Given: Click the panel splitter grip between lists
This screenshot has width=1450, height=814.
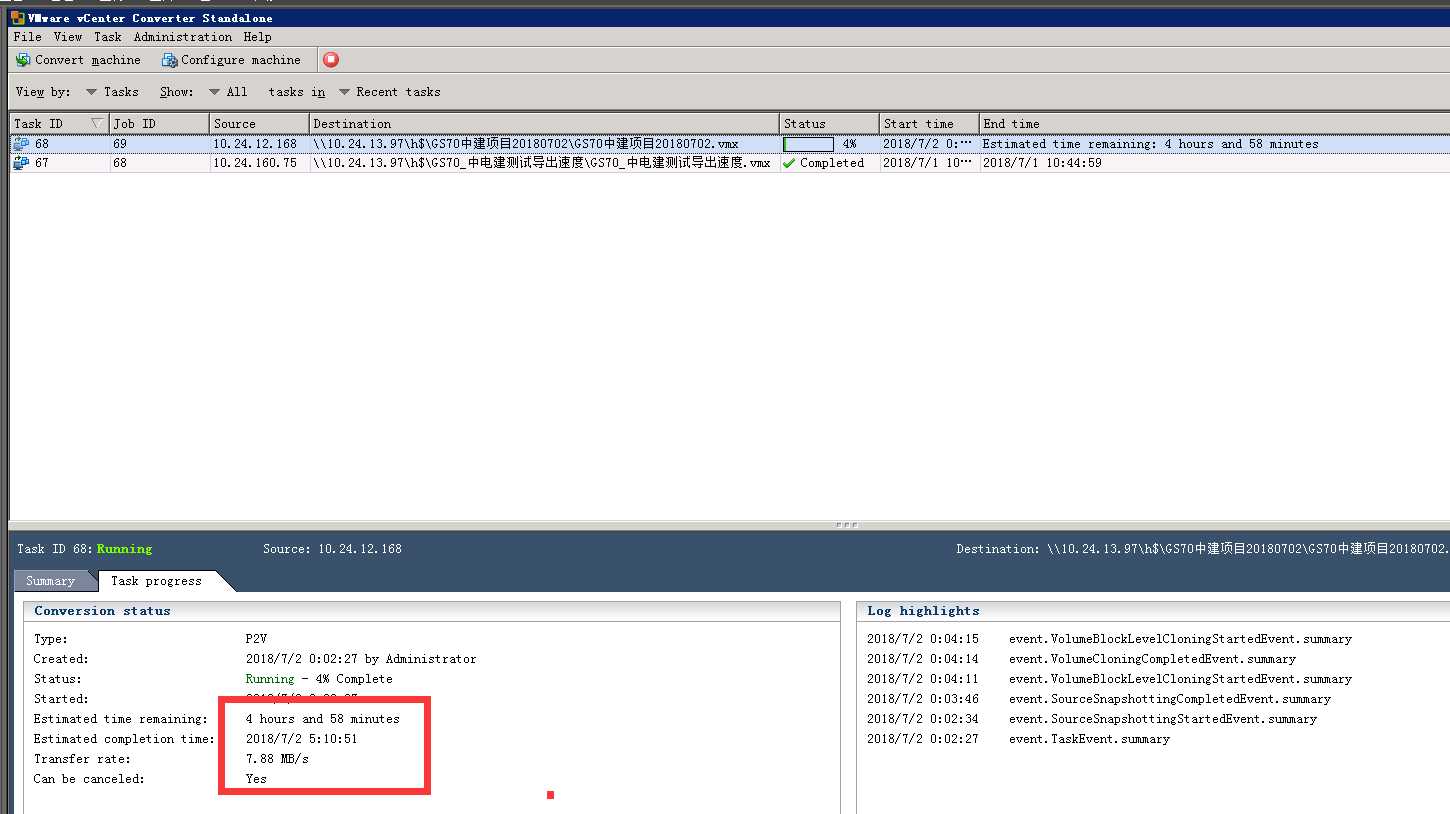Looking at the screenshot, I should [x=846, y=524].
